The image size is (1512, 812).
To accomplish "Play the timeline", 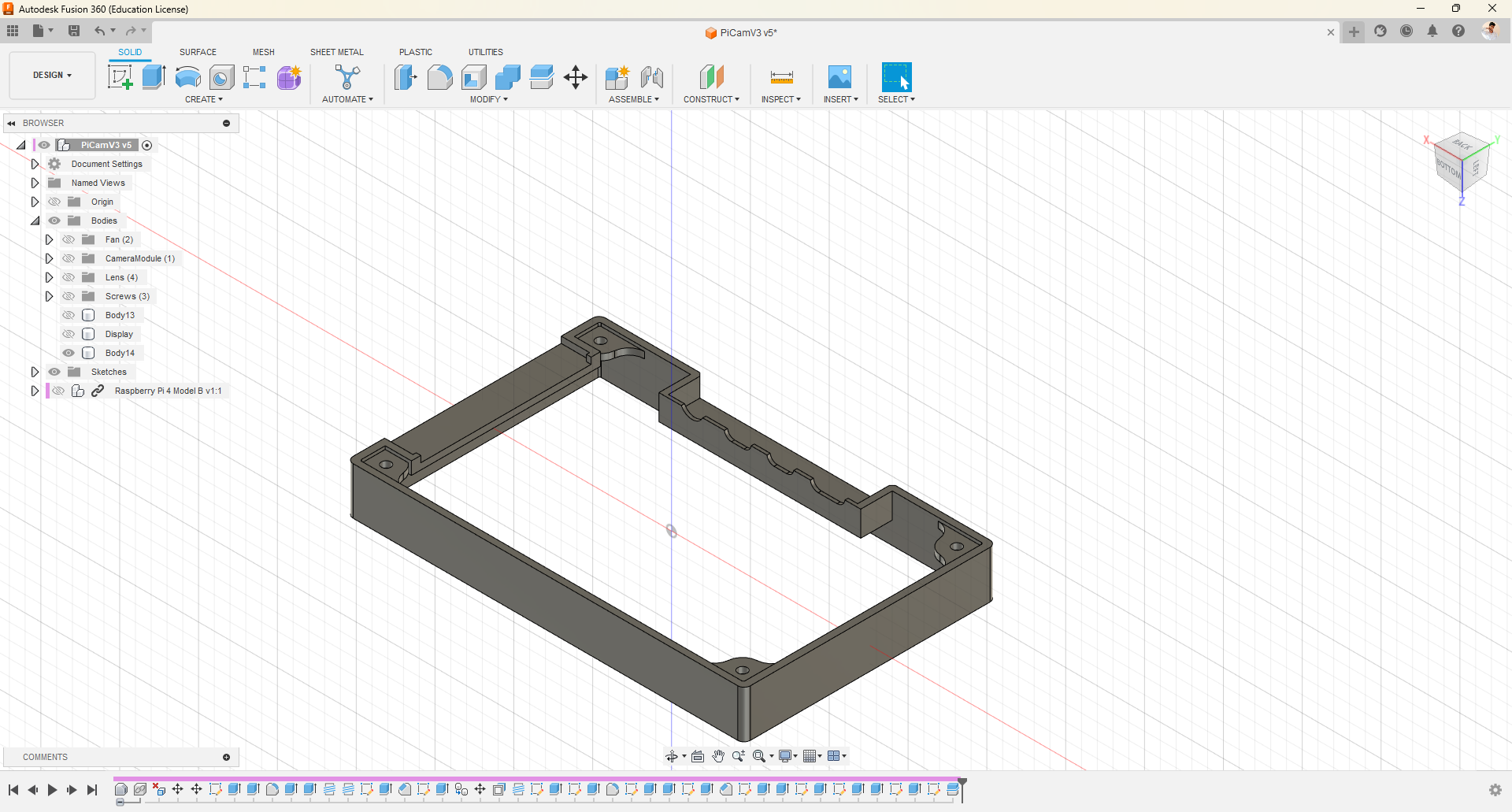I will click(52, 790).
